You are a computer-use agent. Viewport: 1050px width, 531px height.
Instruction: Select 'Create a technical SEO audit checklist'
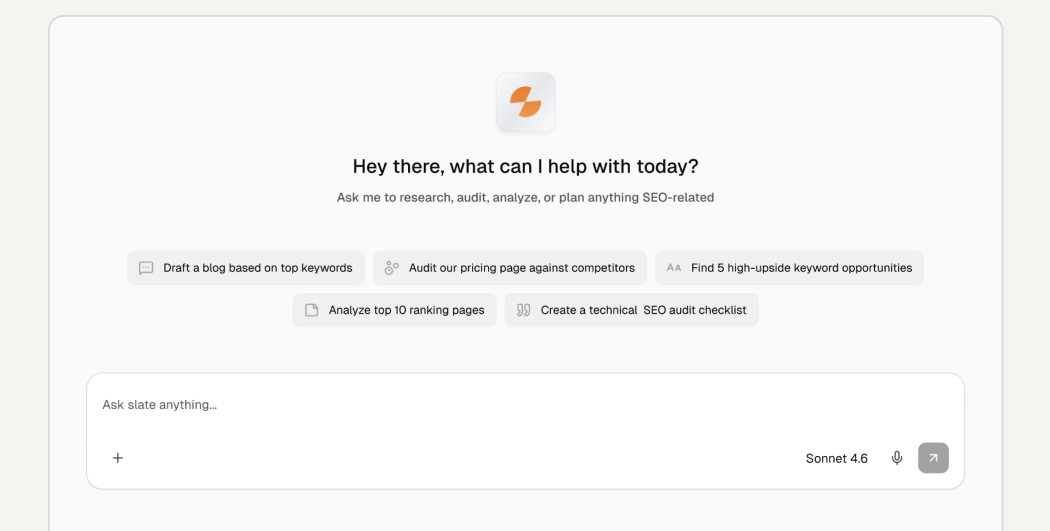pyautogui.click(x=631, y=310)
